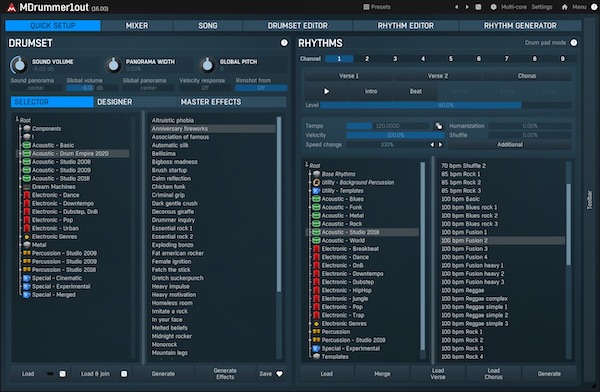Go to next preset arrow
Viewport: 600px width, 392px height.
point(467,7)
